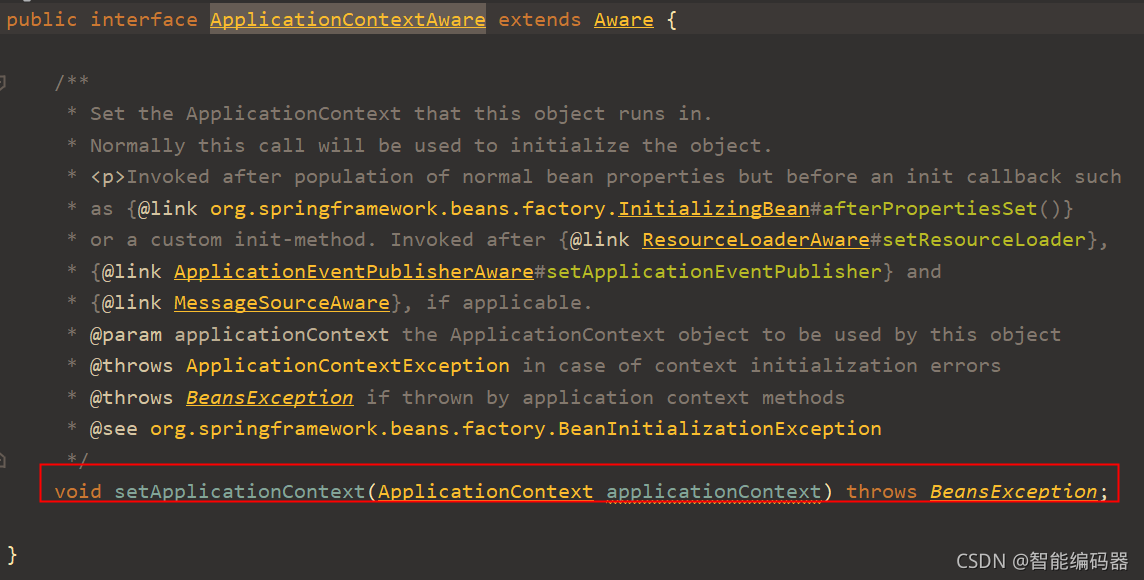Click the 'void' return type

point(78,492)
